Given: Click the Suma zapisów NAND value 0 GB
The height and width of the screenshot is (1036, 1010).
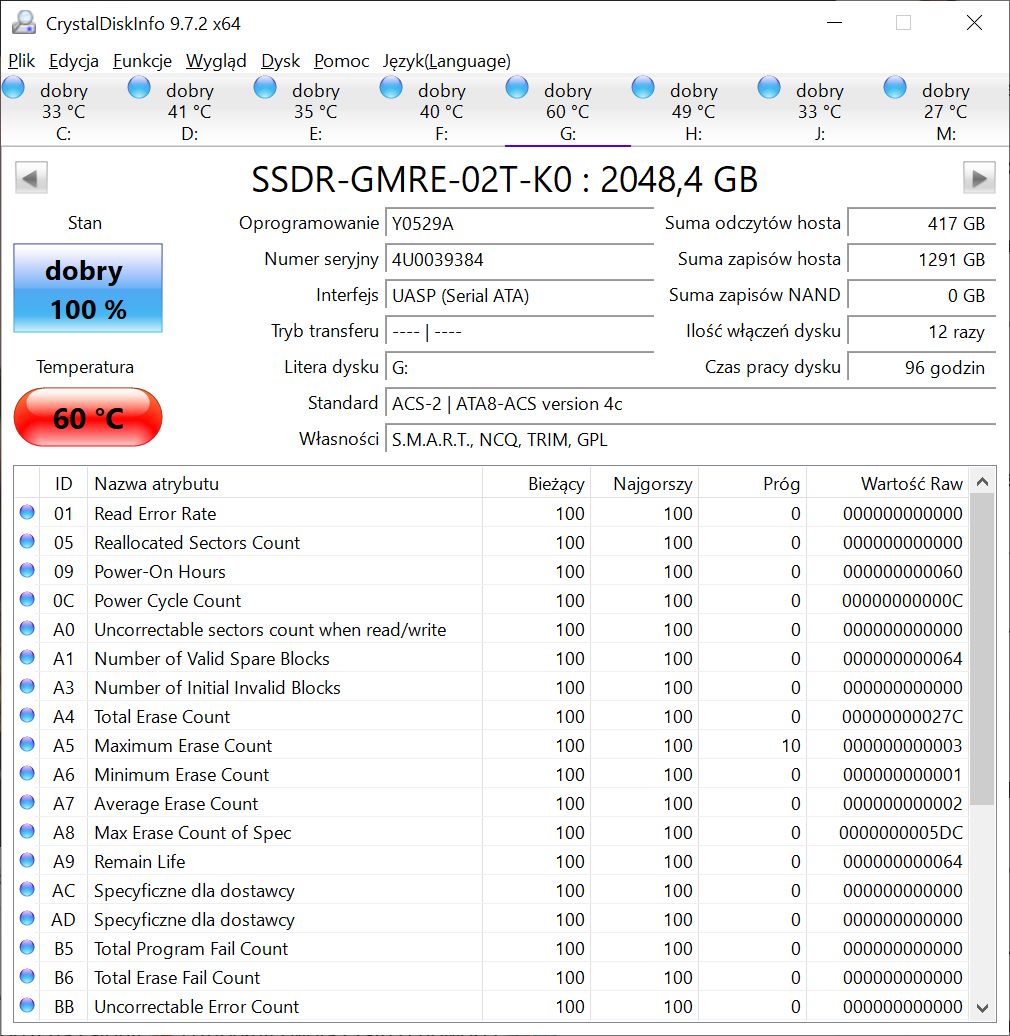Looking at the screenshot, I should tap(921, 295).
